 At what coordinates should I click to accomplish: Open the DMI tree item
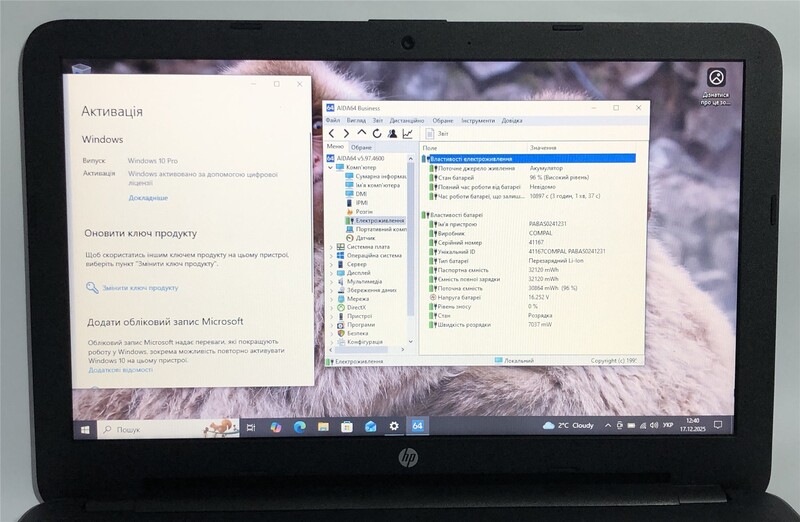click(x=356, y=194)
